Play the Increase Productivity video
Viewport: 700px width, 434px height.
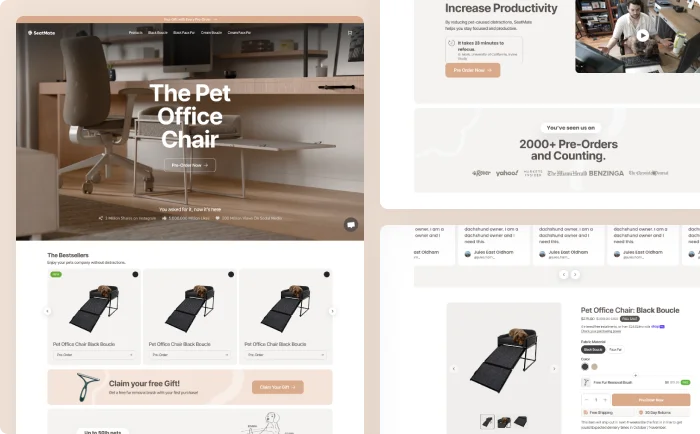642,35
